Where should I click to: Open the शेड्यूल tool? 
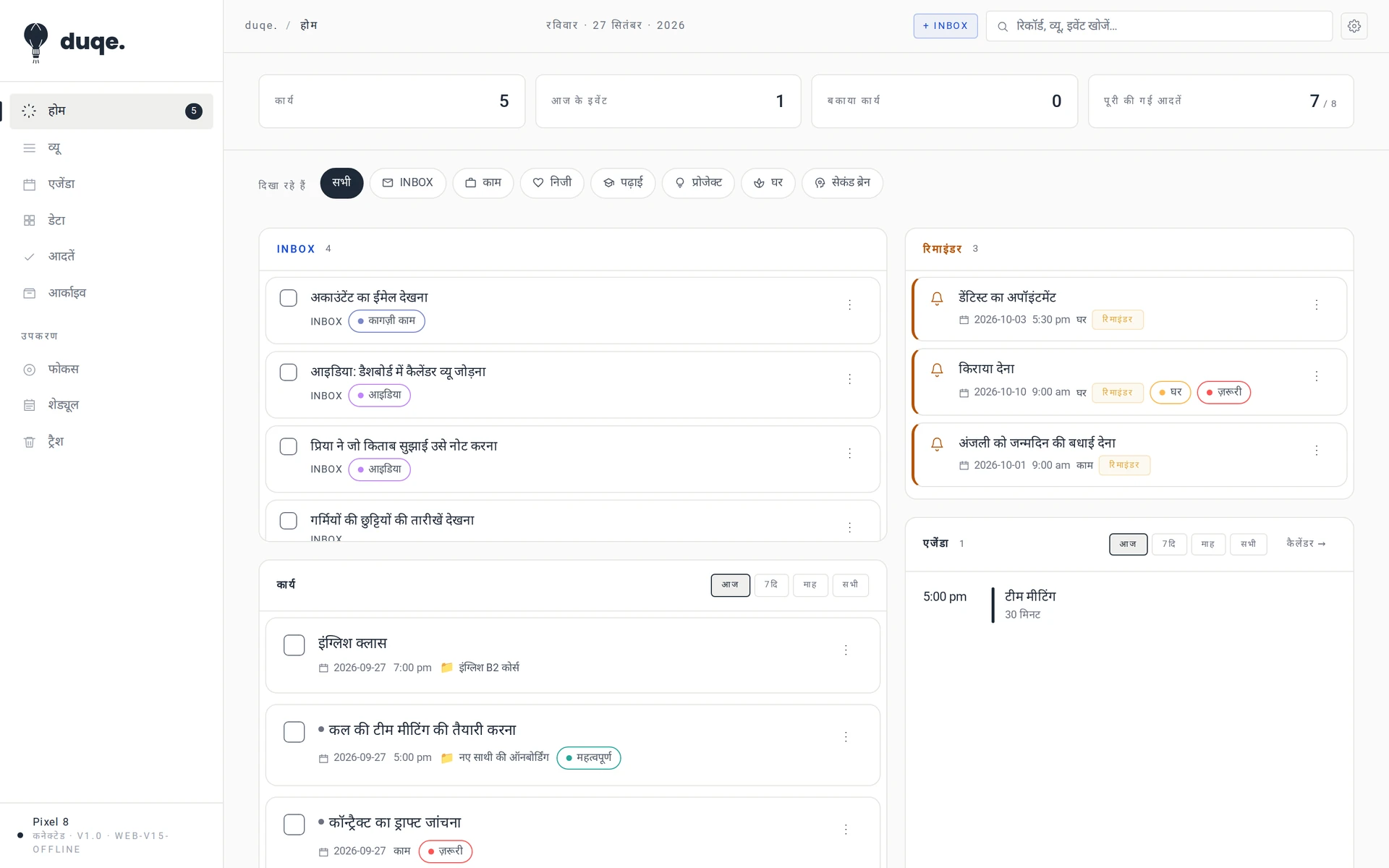point(111,405)
